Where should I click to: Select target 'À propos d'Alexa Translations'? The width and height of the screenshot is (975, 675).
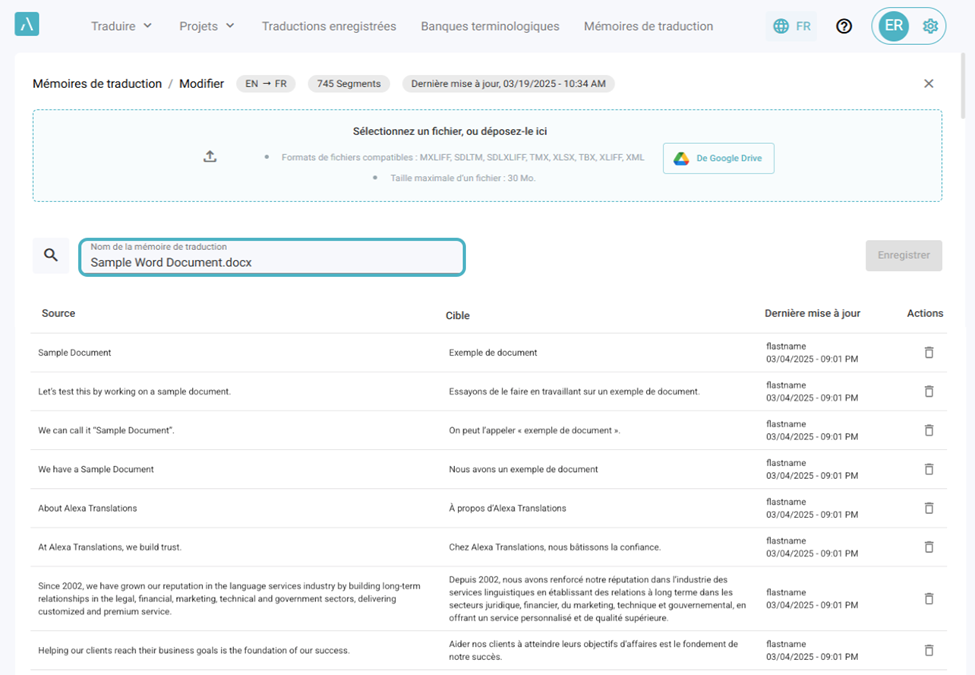(x=507, y=508)
